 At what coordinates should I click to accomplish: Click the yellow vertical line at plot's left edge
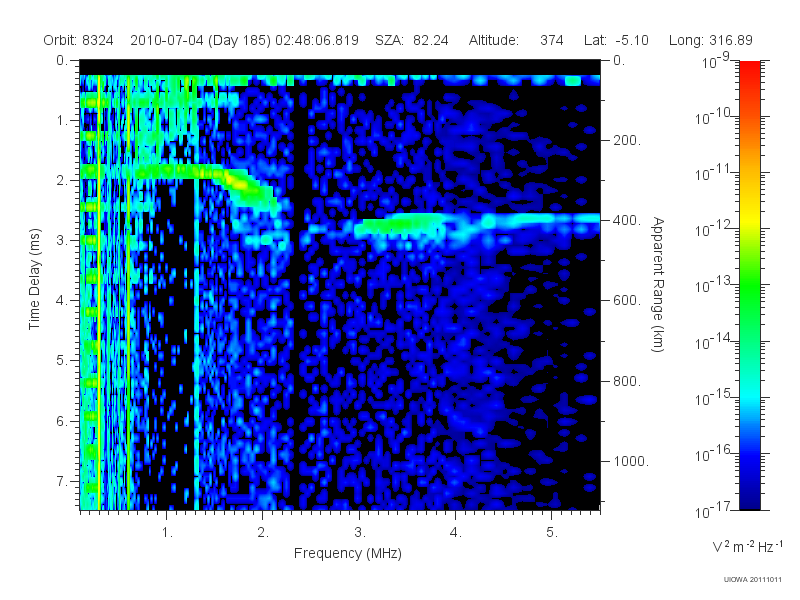coord(99,293)
